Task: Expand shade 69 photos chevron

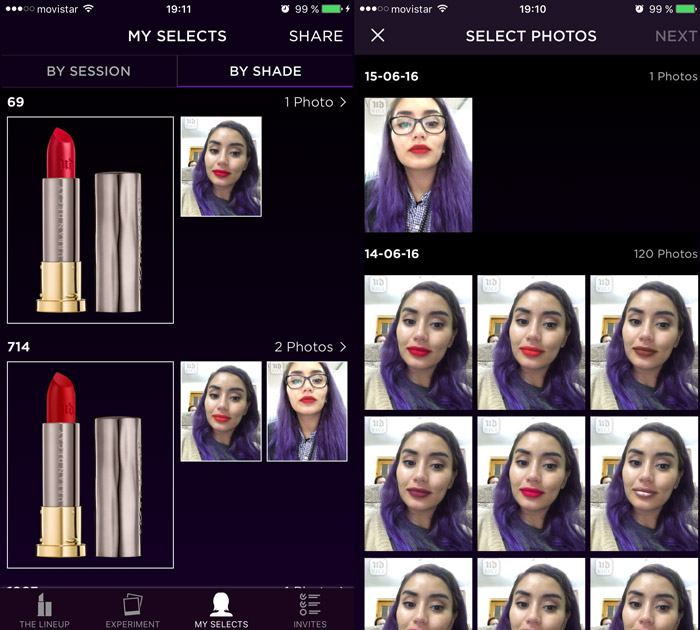Action: point(344,102)
